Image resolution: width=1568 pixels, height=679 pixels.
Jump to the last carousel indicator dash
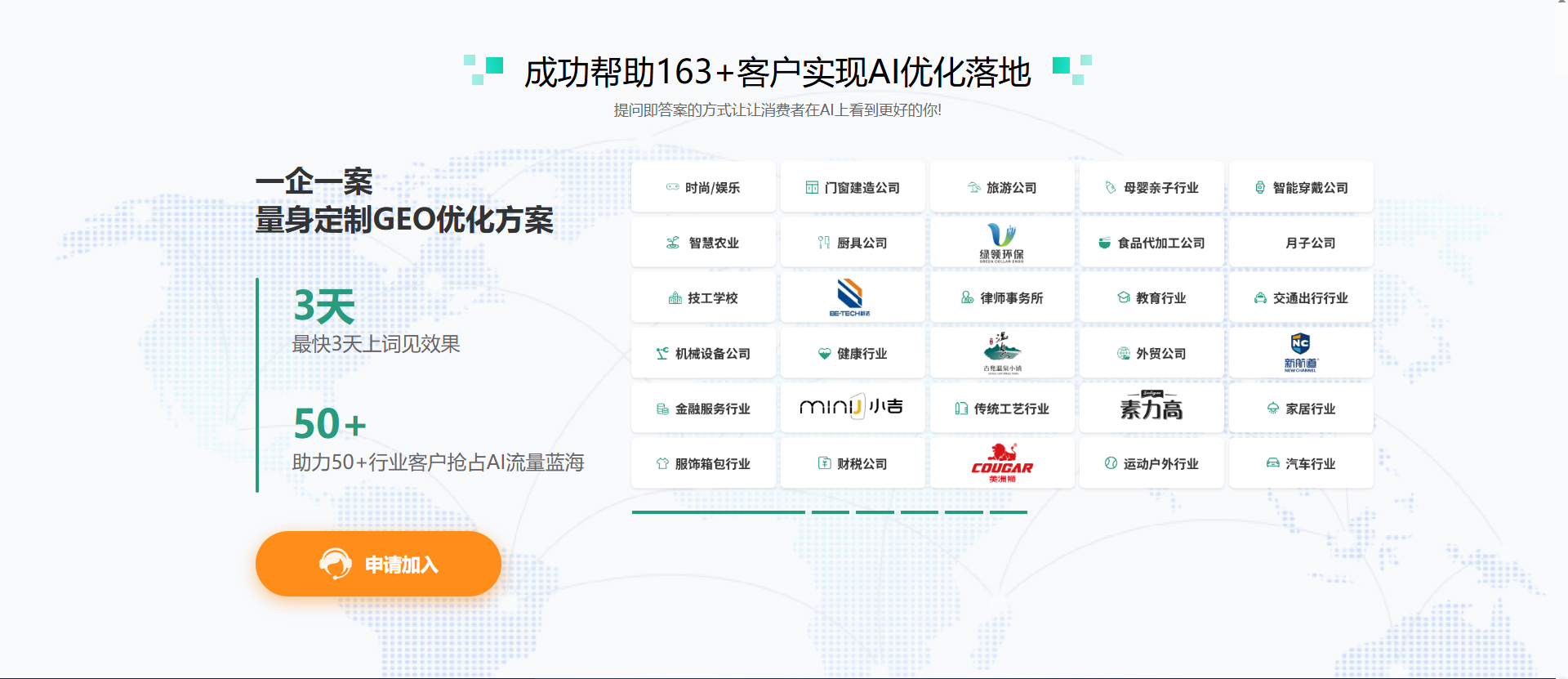tap(1008, 512)
